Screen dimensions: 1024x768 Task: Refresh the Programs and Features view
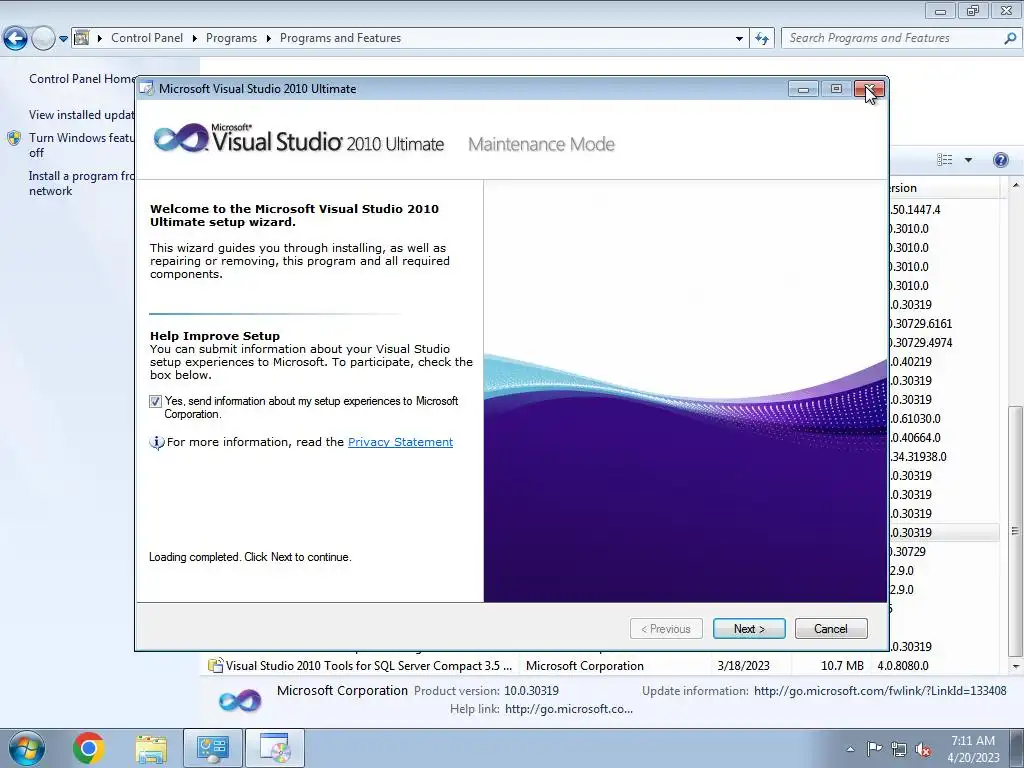click(762, 39)
